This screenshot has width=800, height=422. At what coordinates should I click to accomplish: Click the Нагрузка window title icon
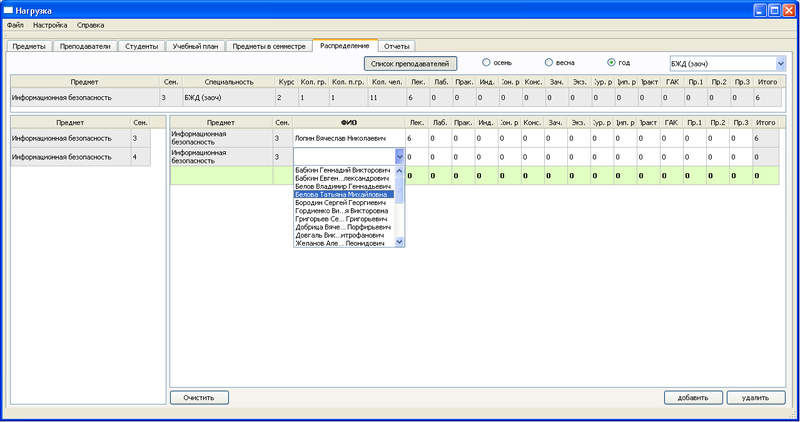[8, 10]
